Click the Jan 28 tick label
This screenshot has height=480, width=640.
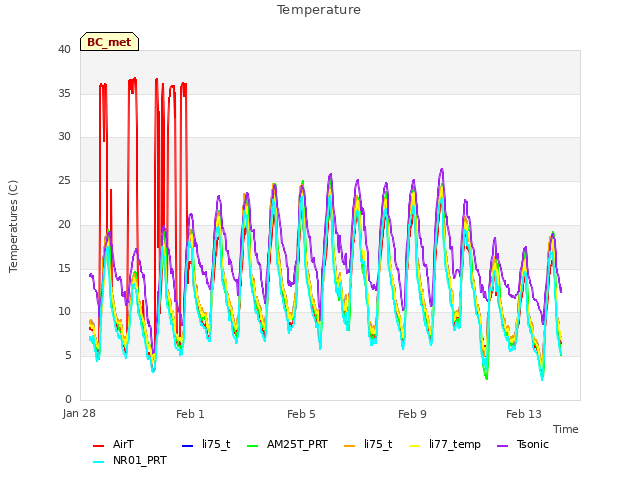point(79,413)
